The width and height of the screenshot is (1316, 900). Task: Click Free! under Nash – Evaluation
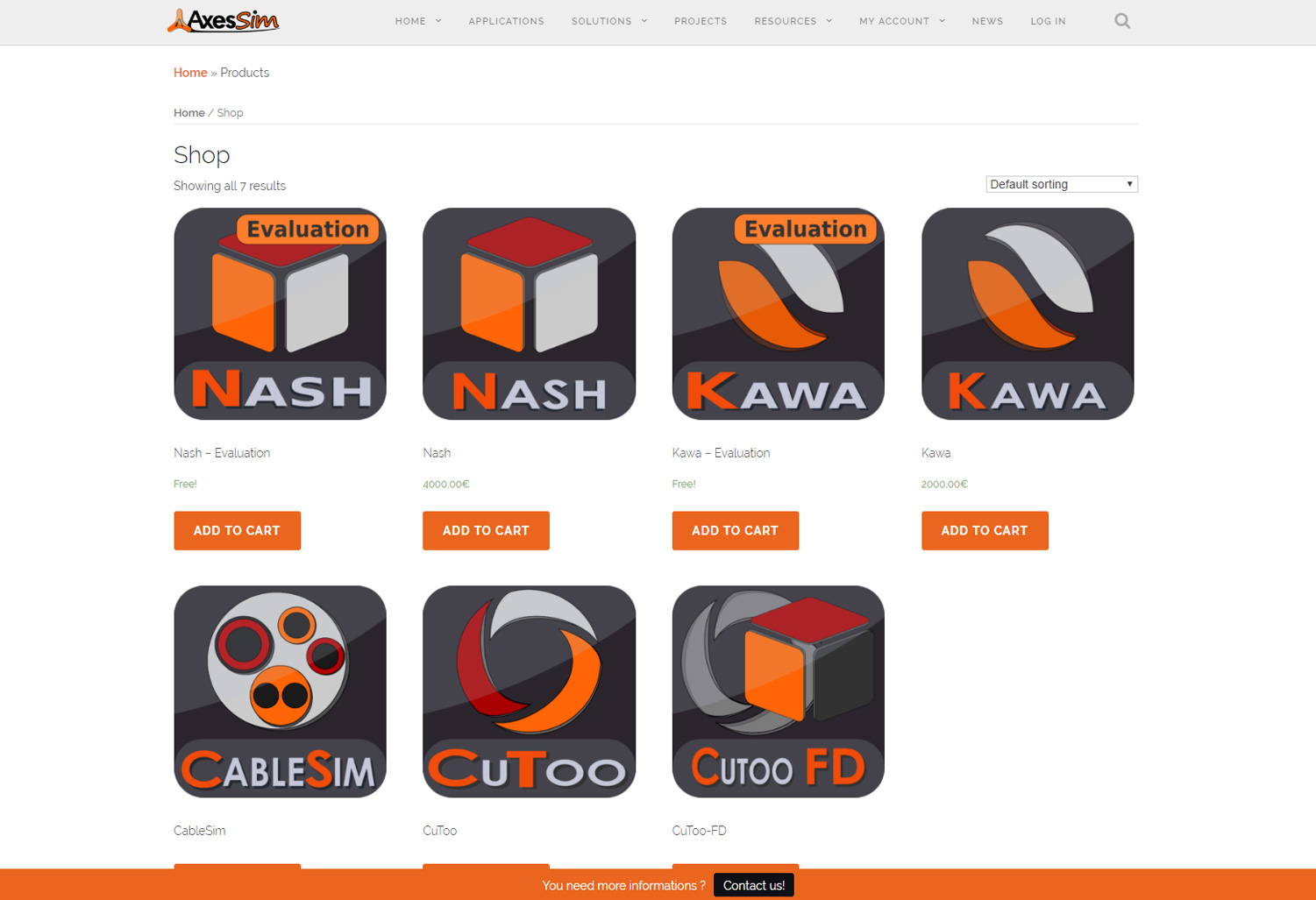(185, 484)
